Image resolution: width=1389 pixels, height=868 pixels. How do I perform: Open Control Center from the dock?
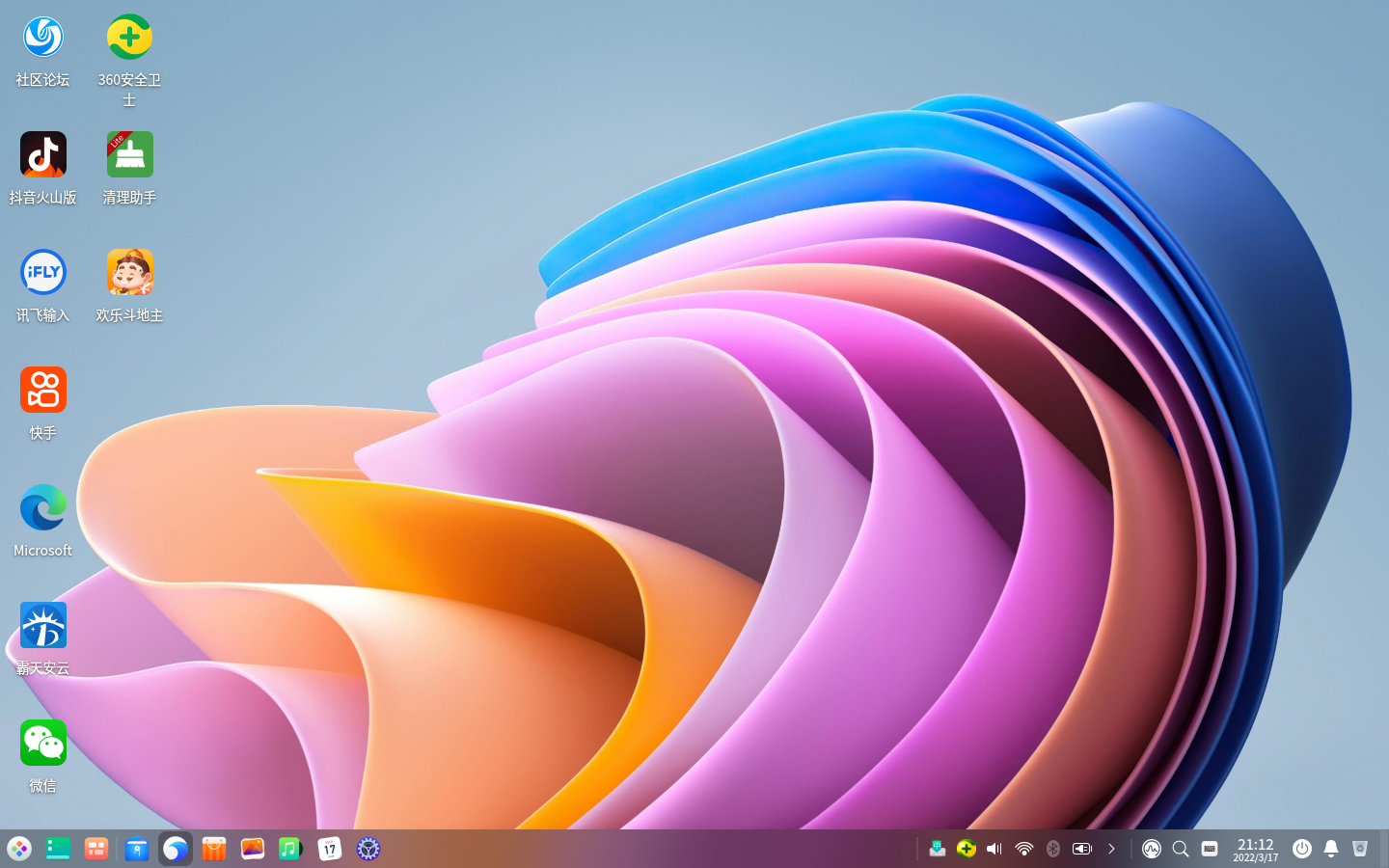[x=368, y=849]
